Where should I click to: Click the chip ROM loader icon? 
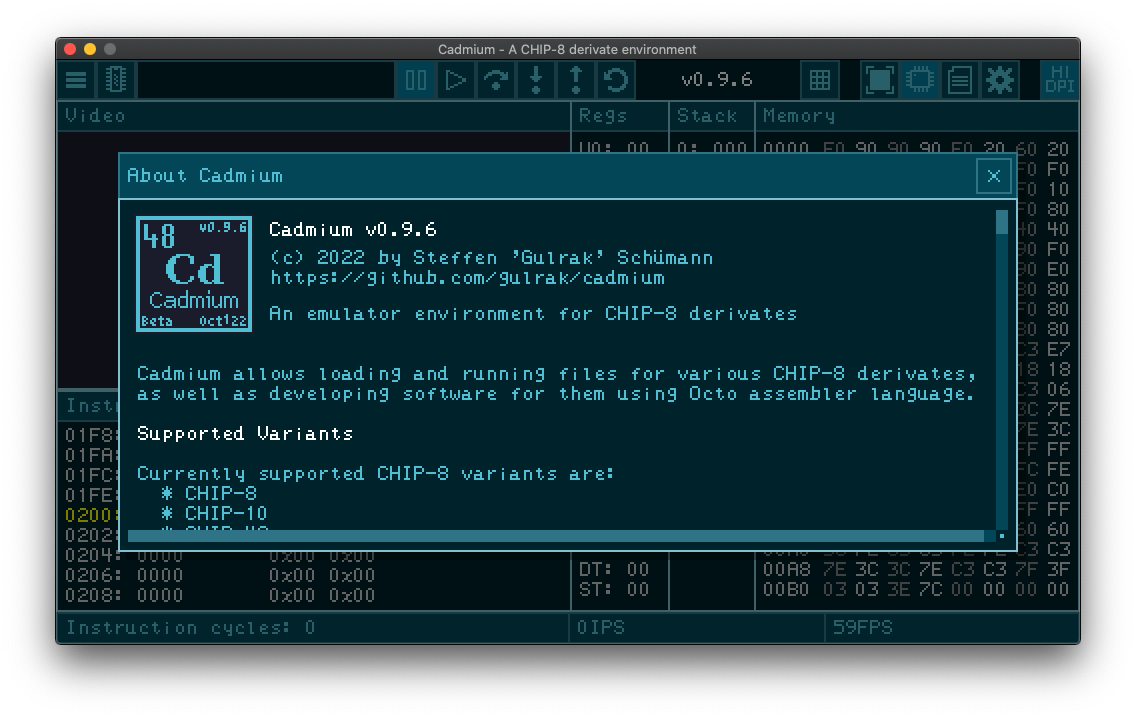click(x=116, y=80)
